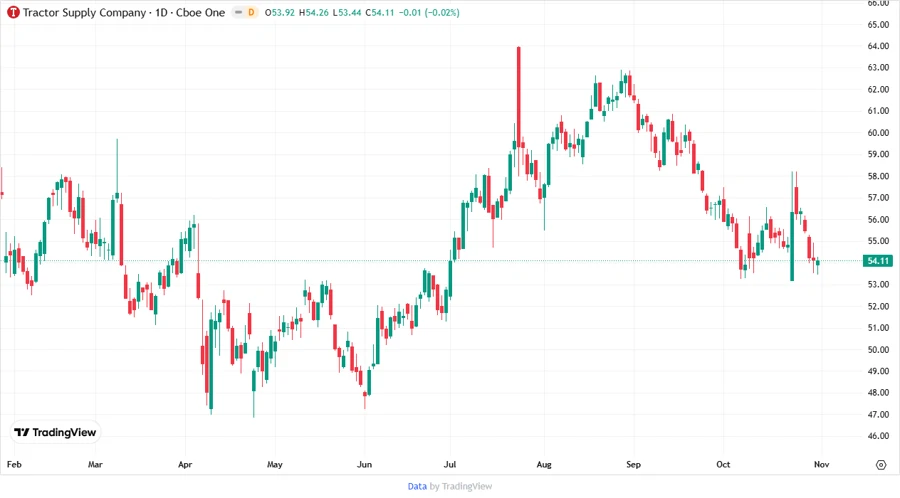The width and height of the screenshot is (900, 498).
Task: Click the 64.00 price axis label
Action: click(878, 46)
